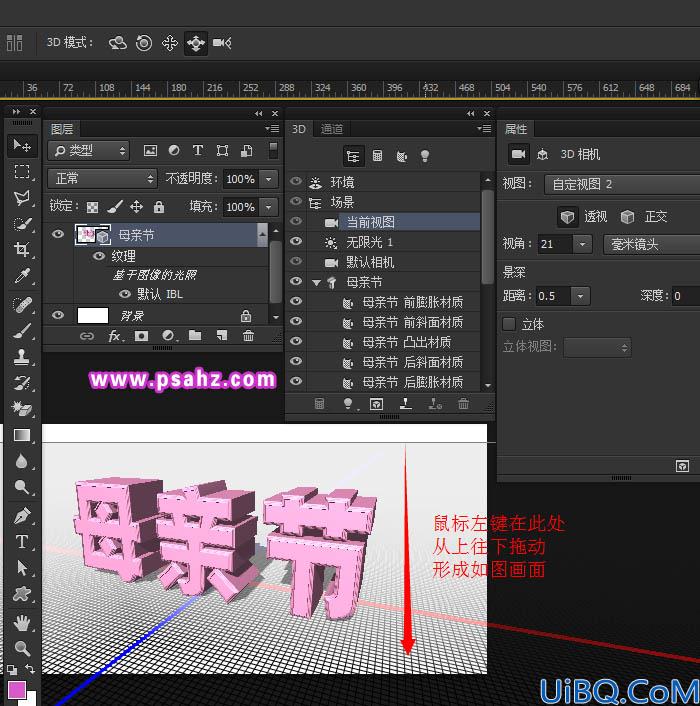Click the 深度 depth input field
Viewport: 700px width, 706px height.
(686, 296)
